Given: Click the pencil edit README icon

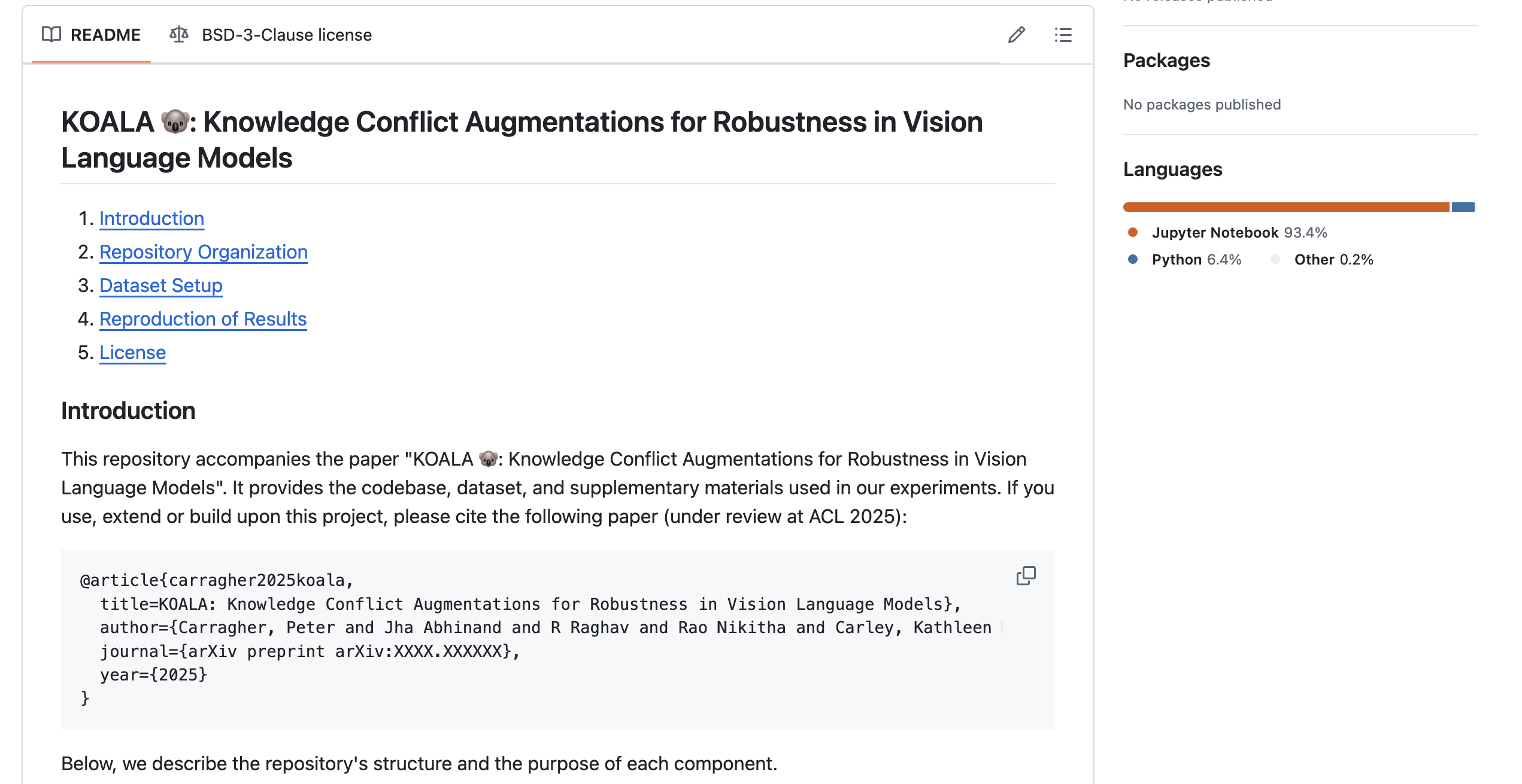Looking at the screenshot, I should 1016,35.
